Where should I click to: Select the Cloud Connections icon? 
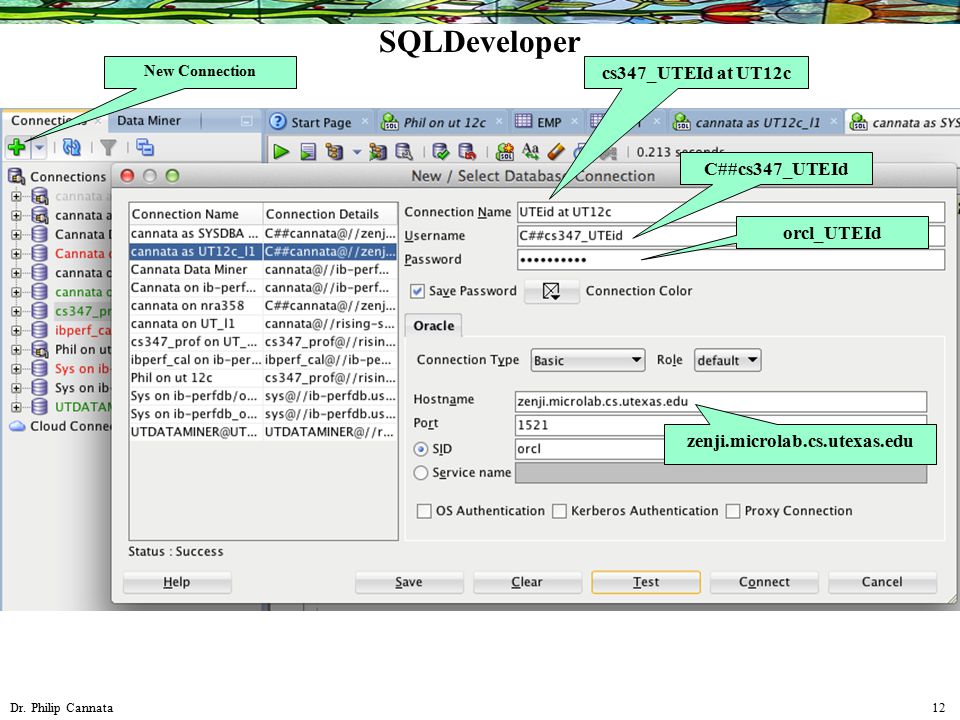[x=17, y=426]
